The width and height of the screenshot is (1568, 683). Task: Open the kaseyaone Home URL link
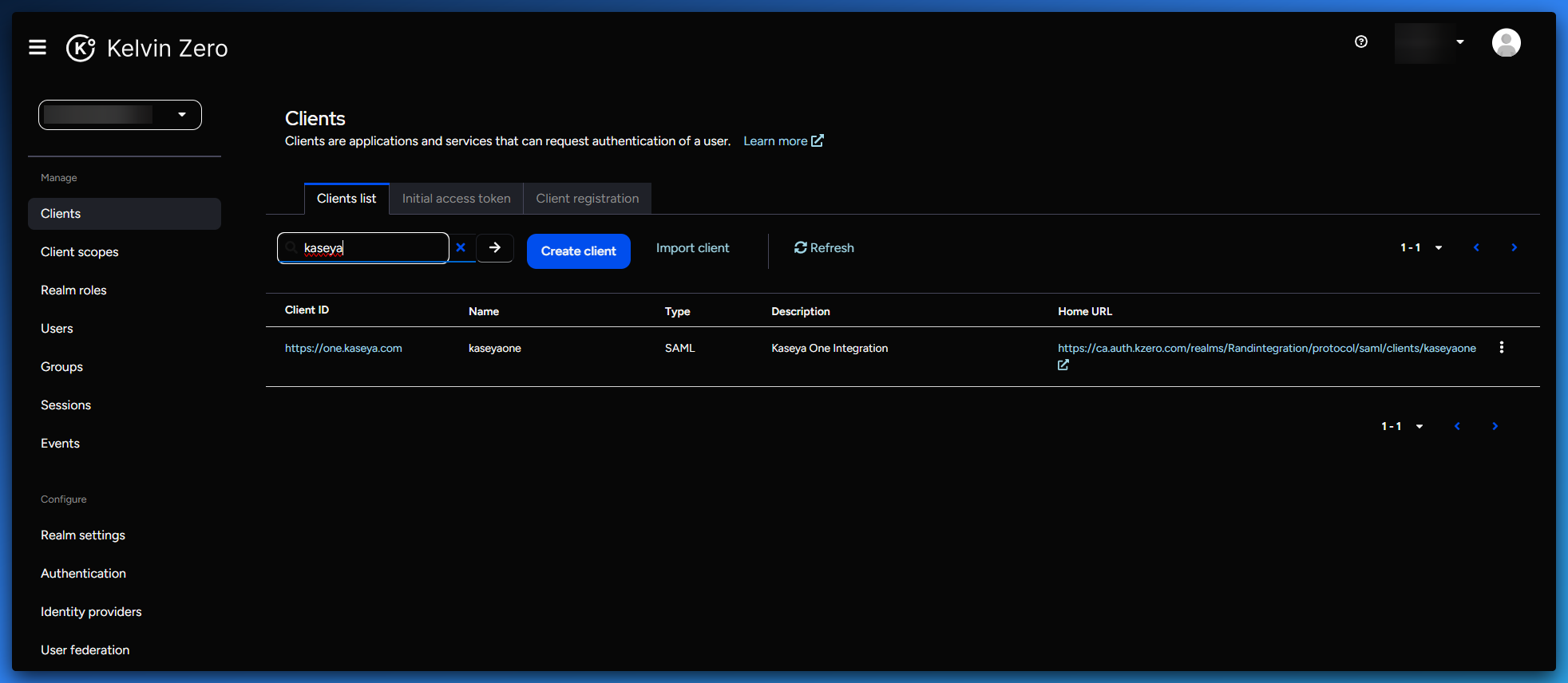coord(1266,348)
